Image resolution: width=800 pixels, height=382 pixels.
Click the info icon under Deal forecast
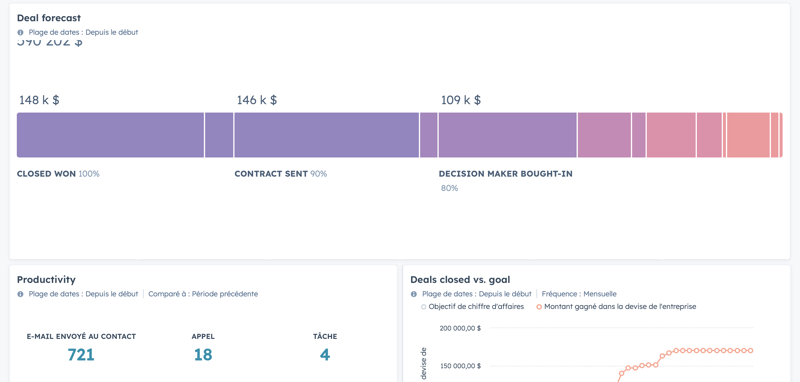(20, 32)
